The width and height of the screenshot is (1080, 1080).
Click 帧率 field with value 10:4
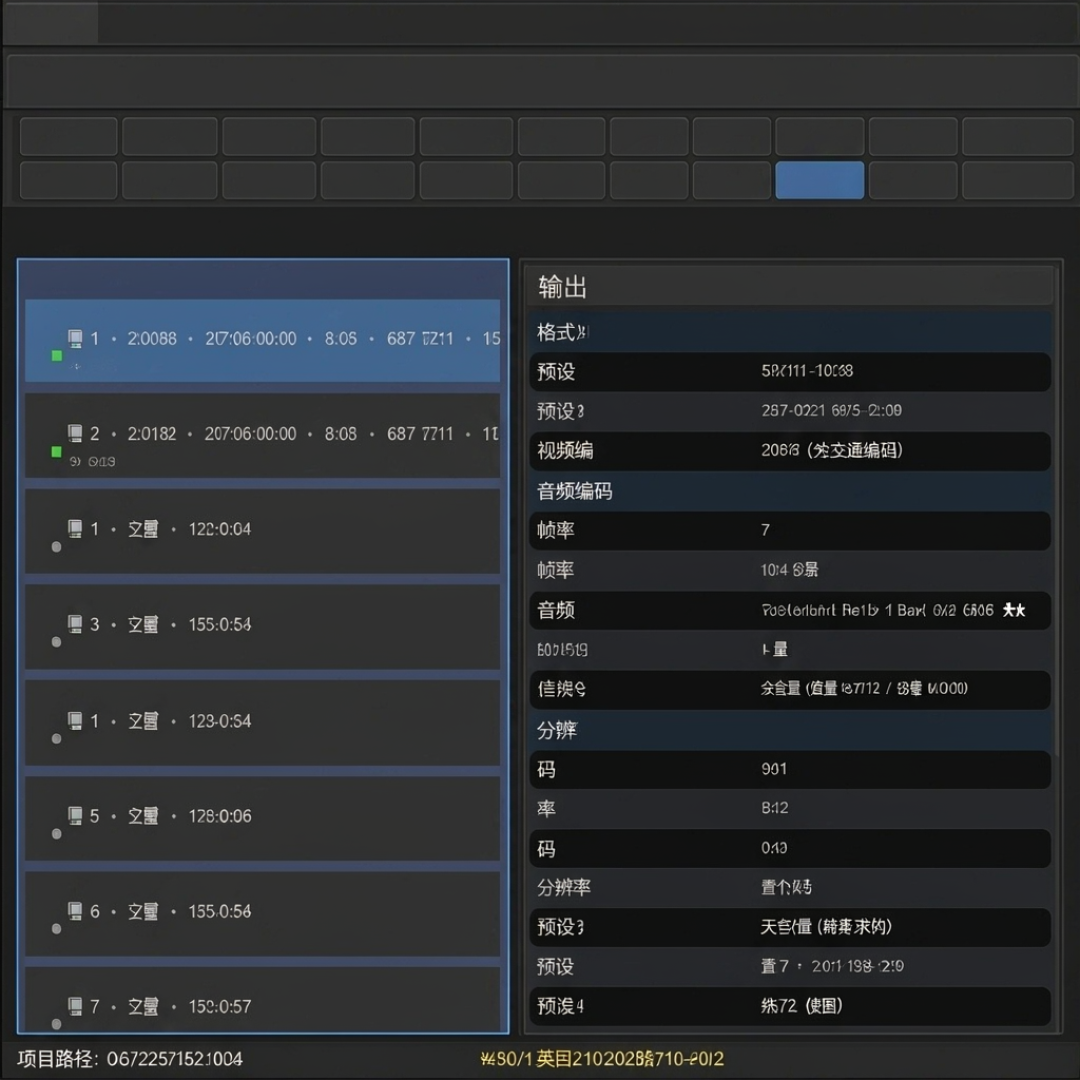click(x=790, y=570)
